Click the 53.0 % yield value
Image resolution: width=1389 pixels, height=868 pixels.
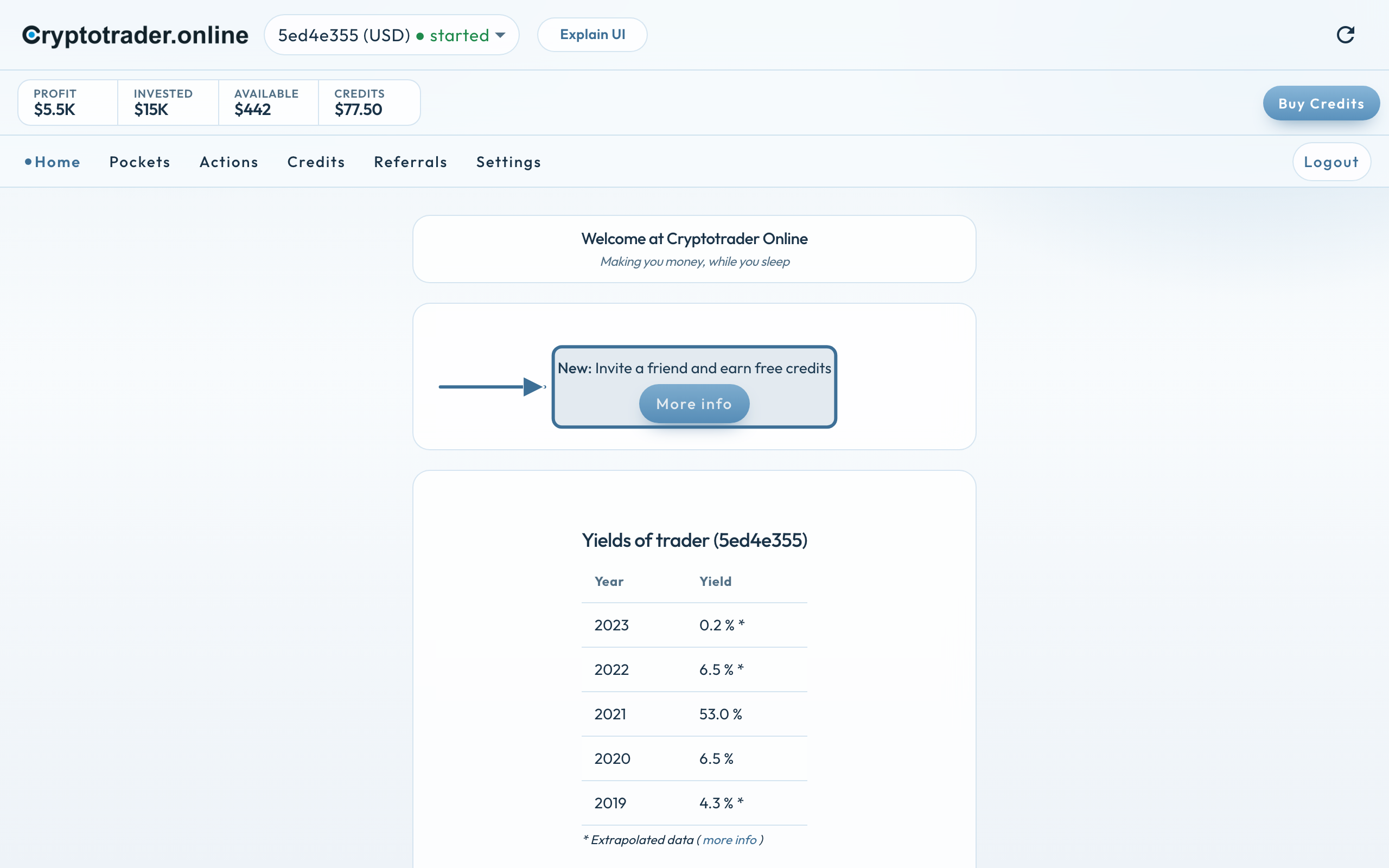tap(721, 714)
